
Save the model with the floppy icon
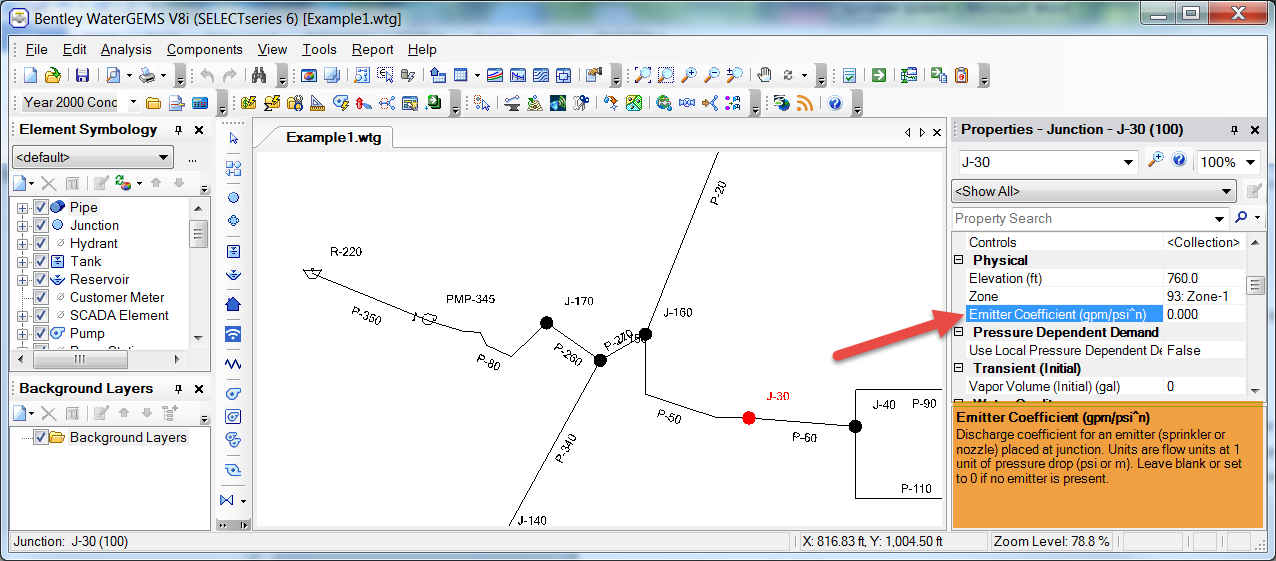82,76
